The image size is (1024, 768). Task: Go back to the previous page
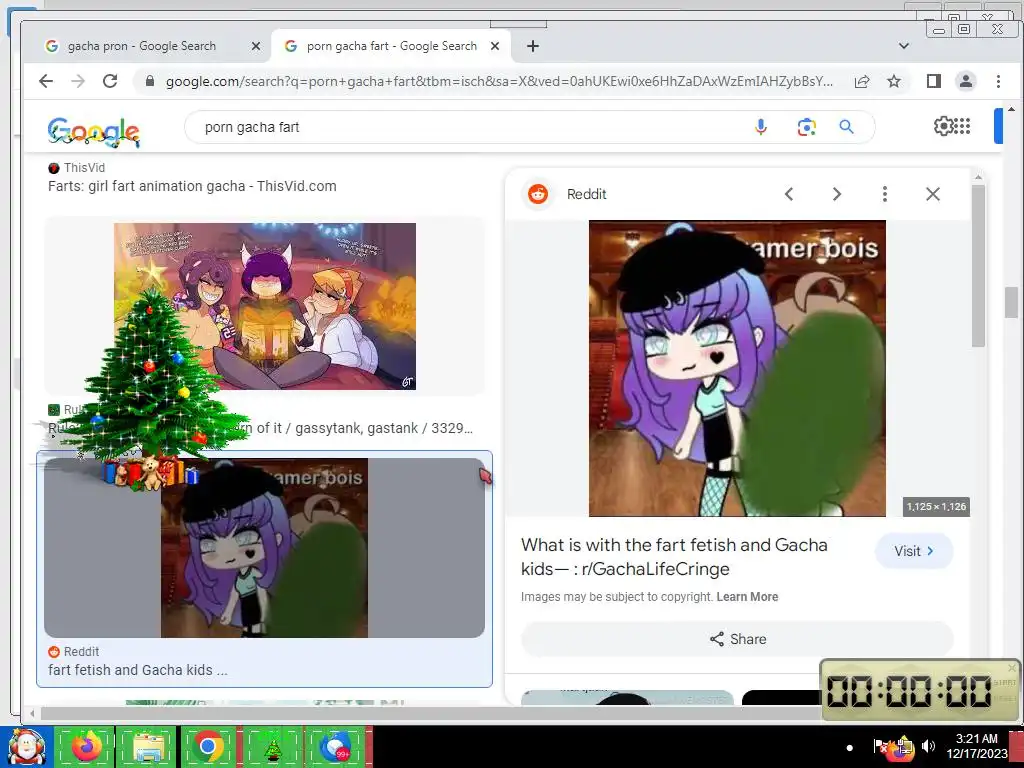(46, 81)
